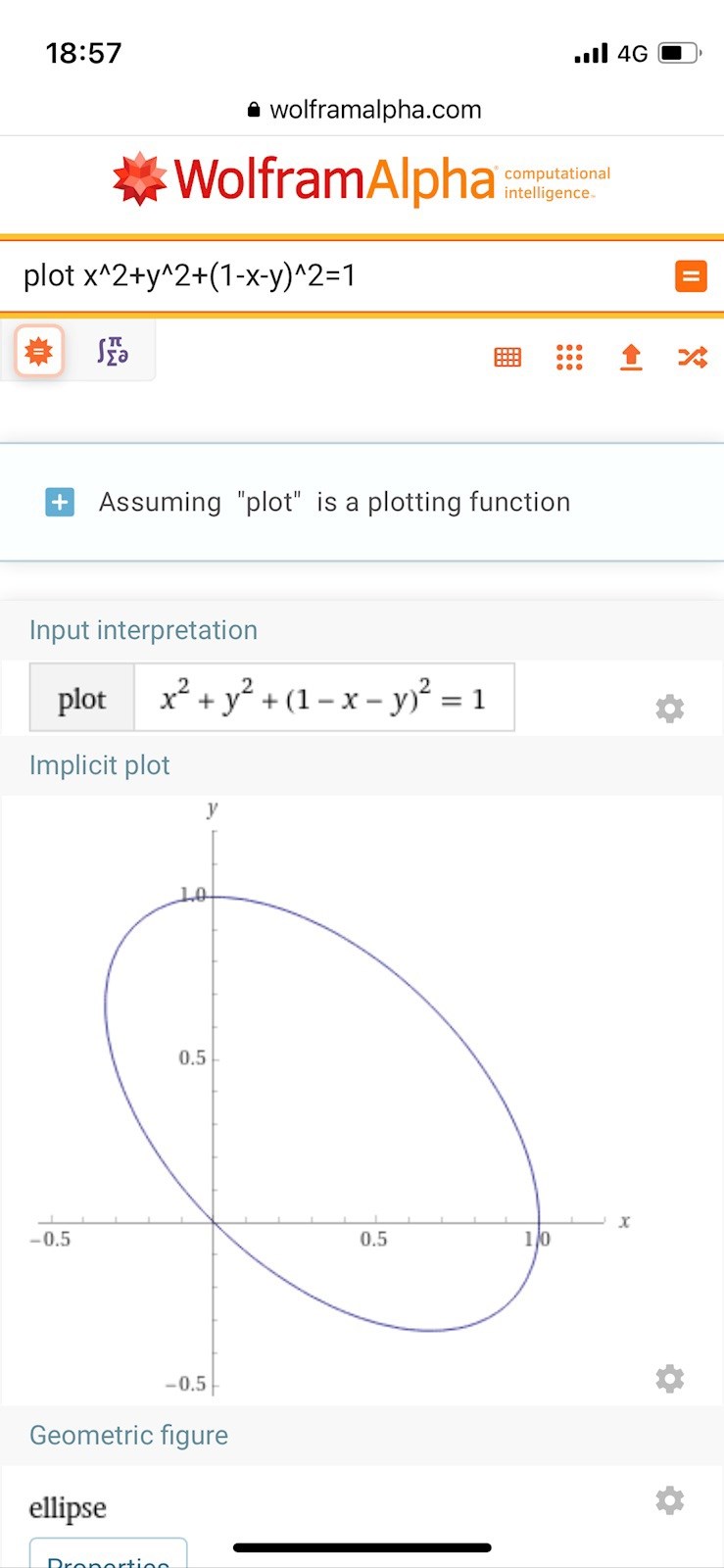Screen dimensions: 724x1568
Task: Click the Input interpretation header
Action: (143, 630)
